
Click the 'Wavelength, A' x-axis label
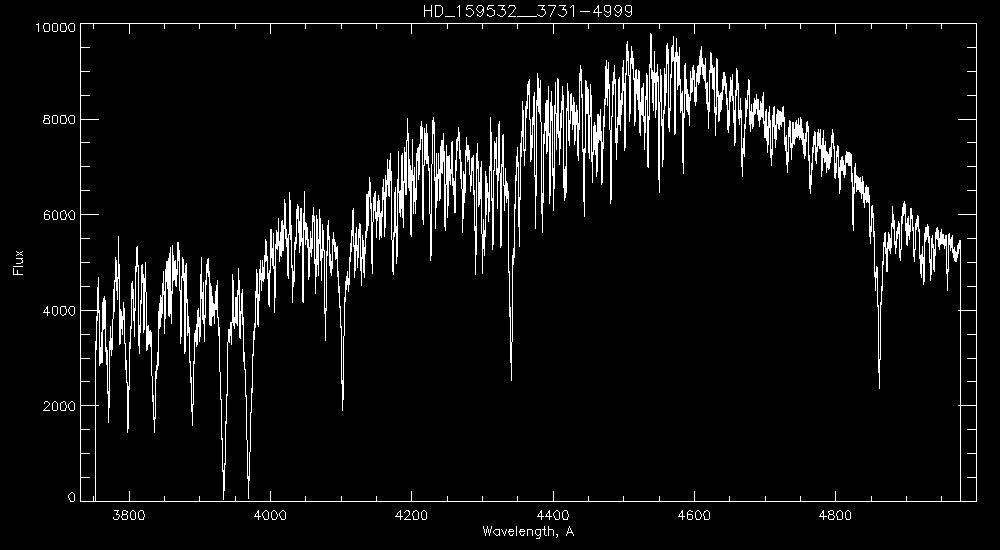(528, 531)
